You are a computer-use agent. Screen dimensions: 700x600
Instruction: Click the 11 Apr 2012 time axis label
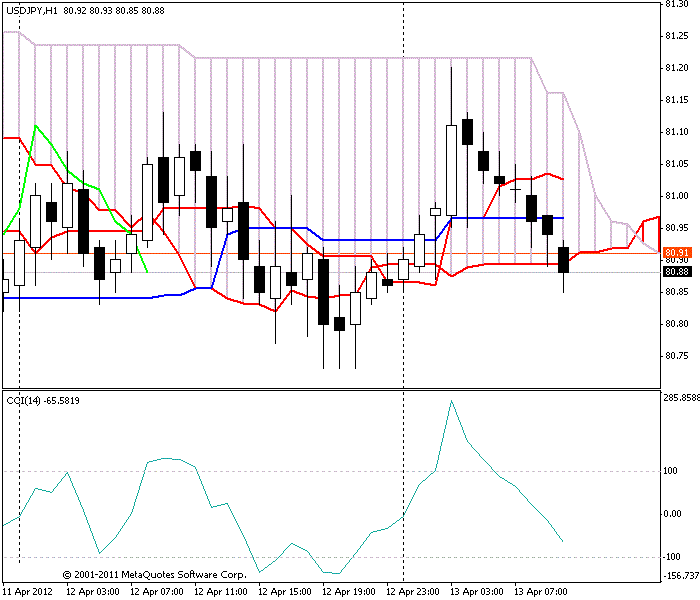pyautogui.click(x=27, y=592)
